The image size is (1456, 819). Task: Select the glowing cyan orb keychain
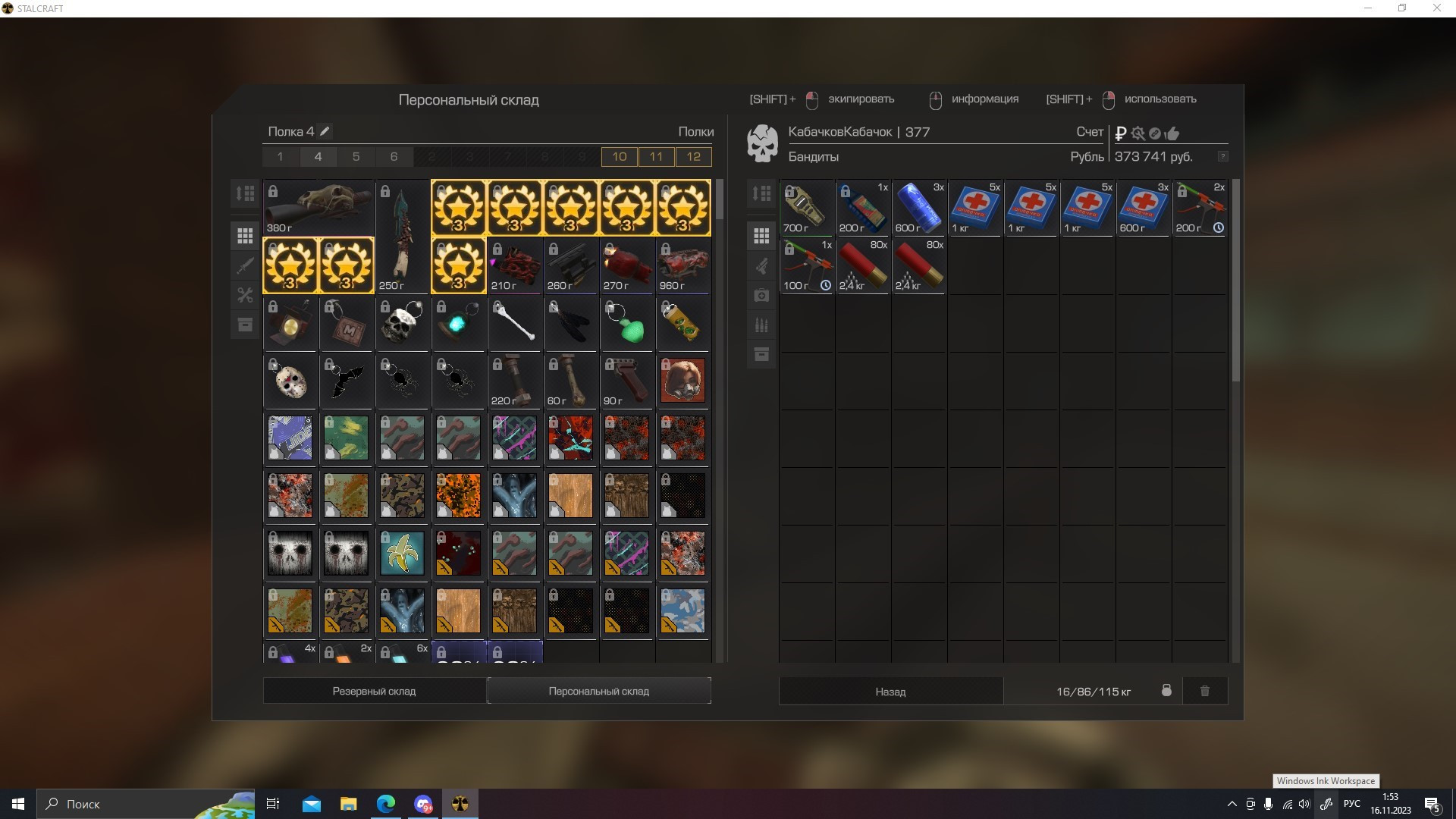coord(459,323)
